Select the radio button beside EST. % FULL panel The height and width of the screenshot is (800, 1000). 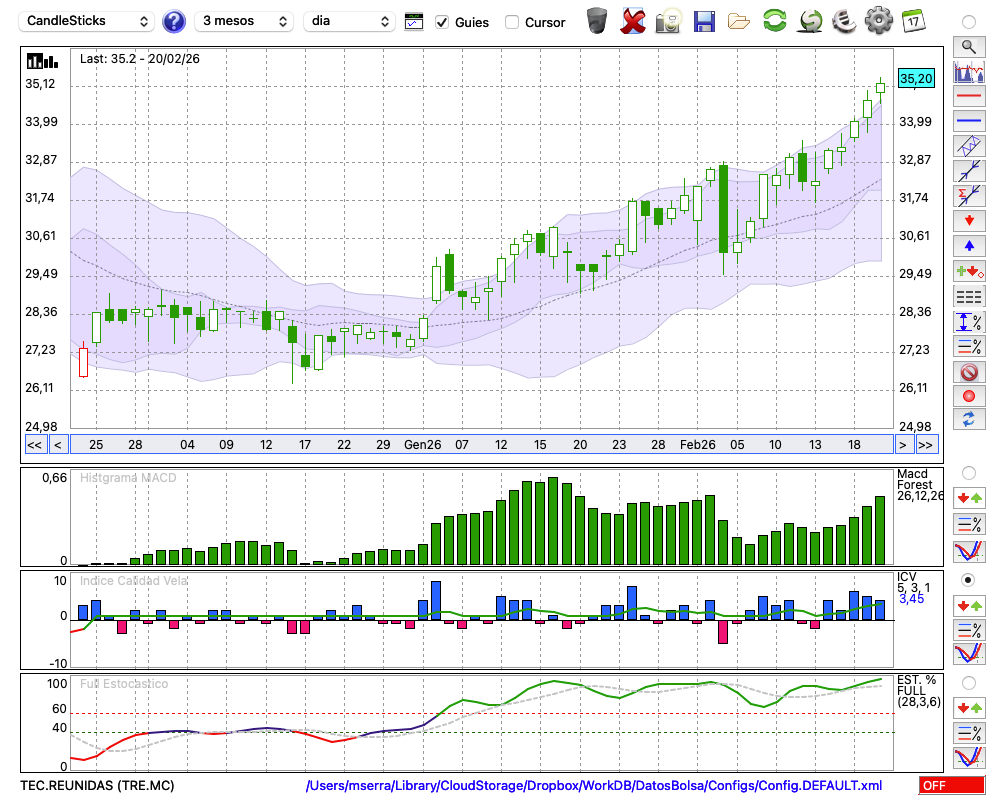(x=968, y=683)
